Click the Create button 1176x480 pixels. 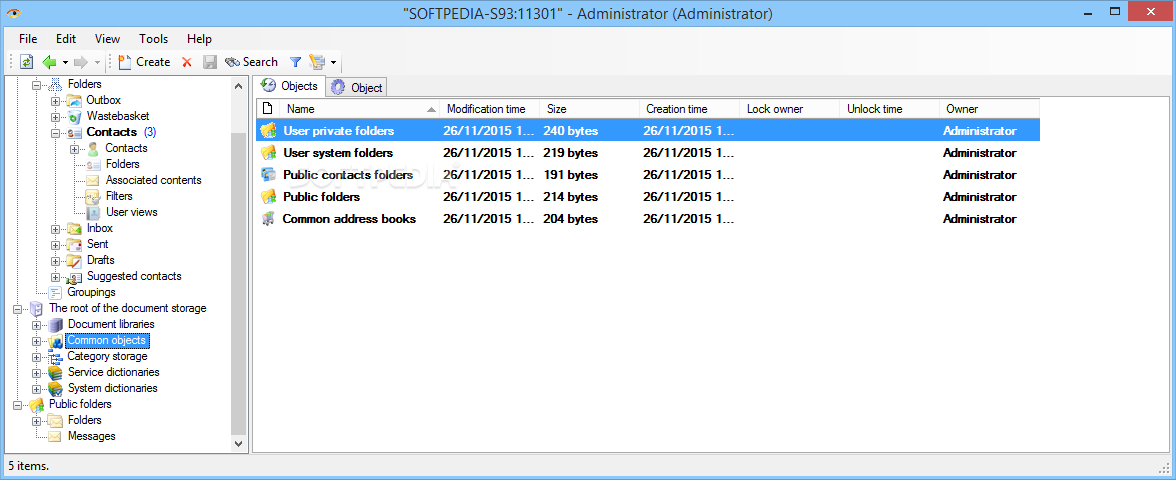[x=144, y=62]
